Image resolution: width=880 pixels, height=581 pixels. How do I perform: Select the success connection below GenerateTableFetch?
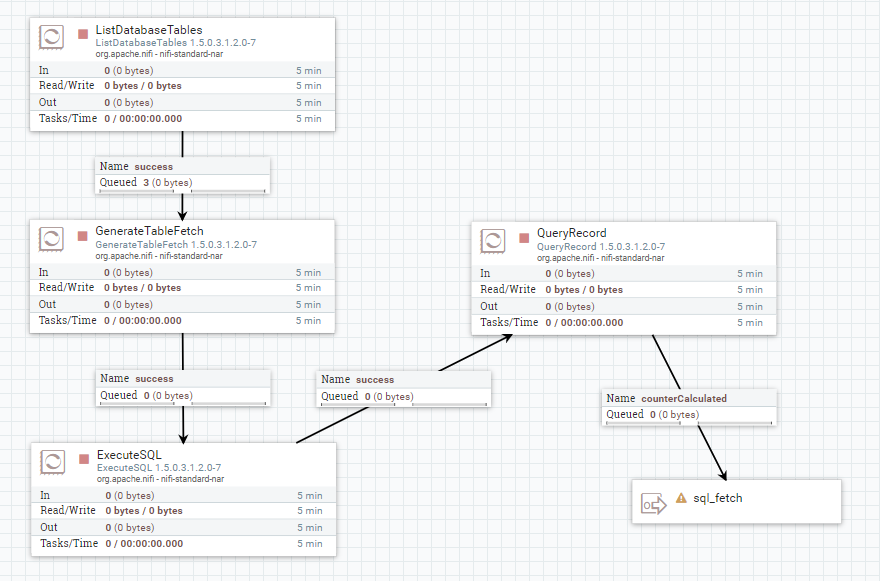pos(183,388)
